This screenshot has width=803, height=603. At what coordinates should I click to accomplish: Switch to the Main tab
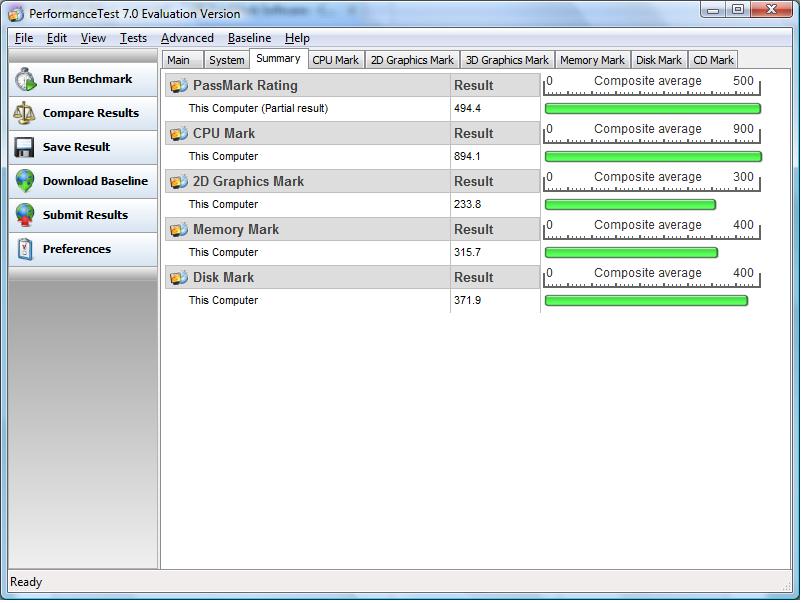pyautogui.click(x=182, y=60)
